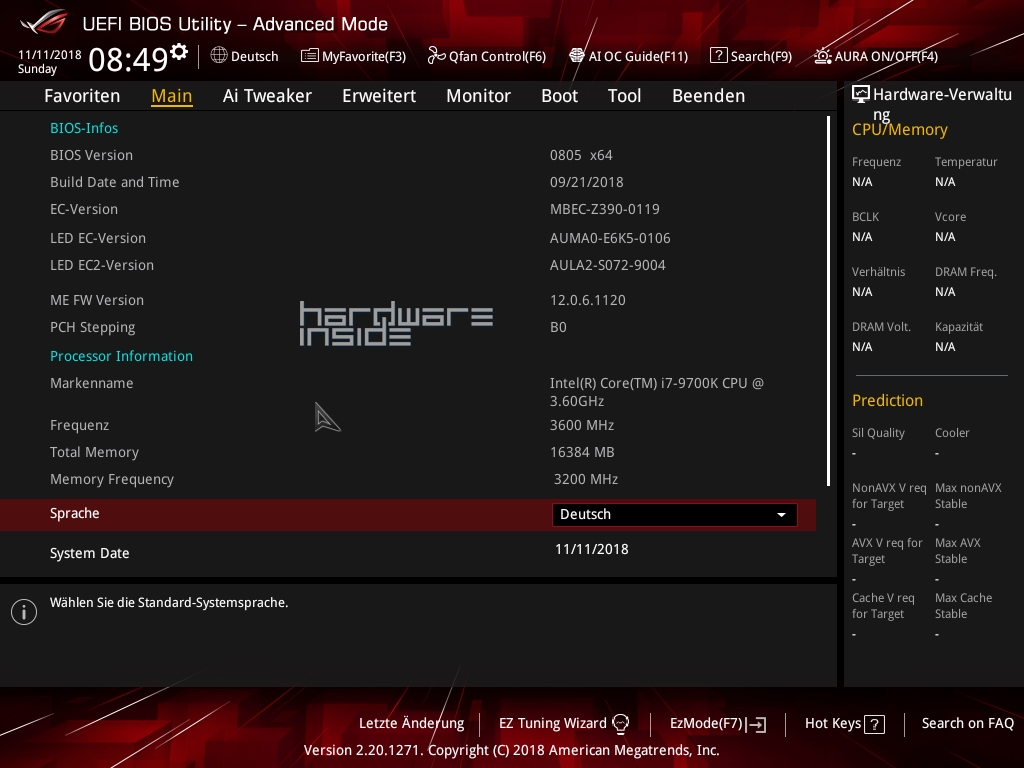Image resolution: width=1024 pixels, height=768 pixels.
Task: Click Letzte Änderung in the bottom bar
Action: point(411,724)
